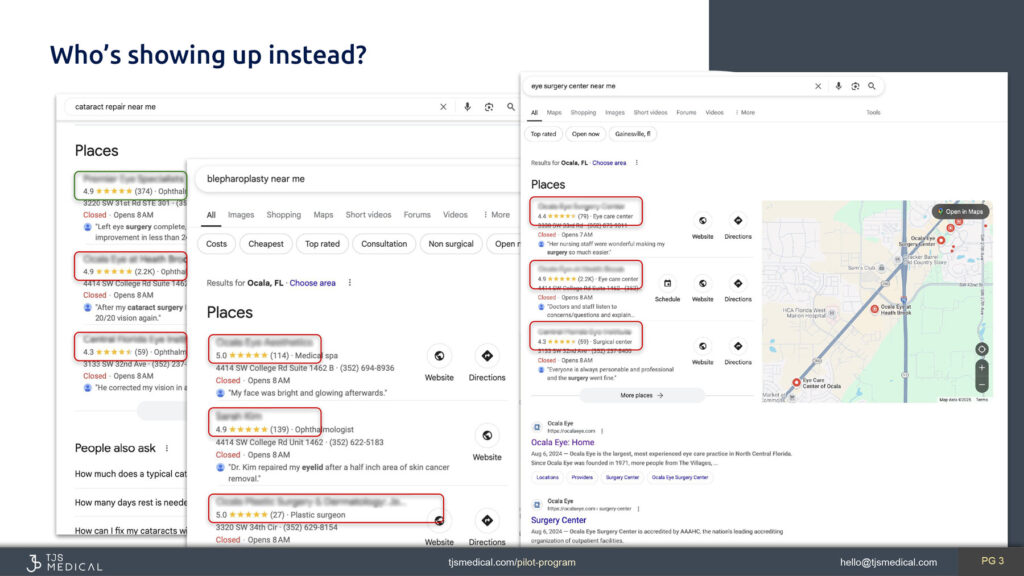Click the camera lens icon in cataract repair search
Viewport: 1024px width, 576px height.
tap(488, 107)
